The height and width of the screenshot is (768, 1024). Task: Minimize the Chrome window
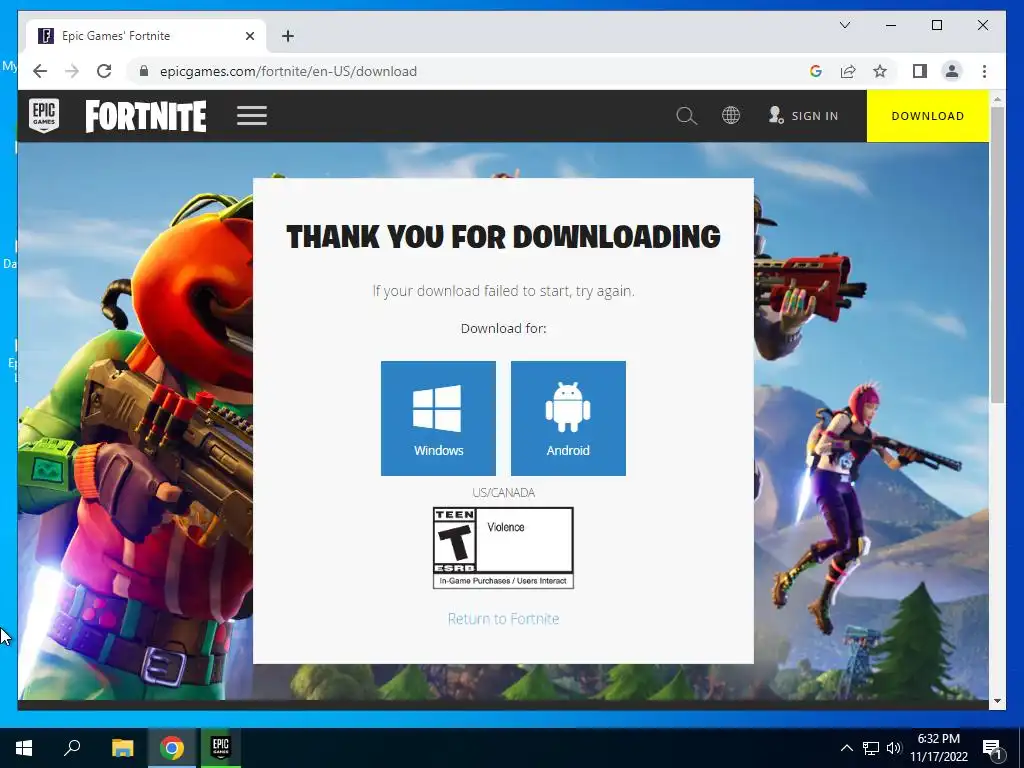click(891, 25)
